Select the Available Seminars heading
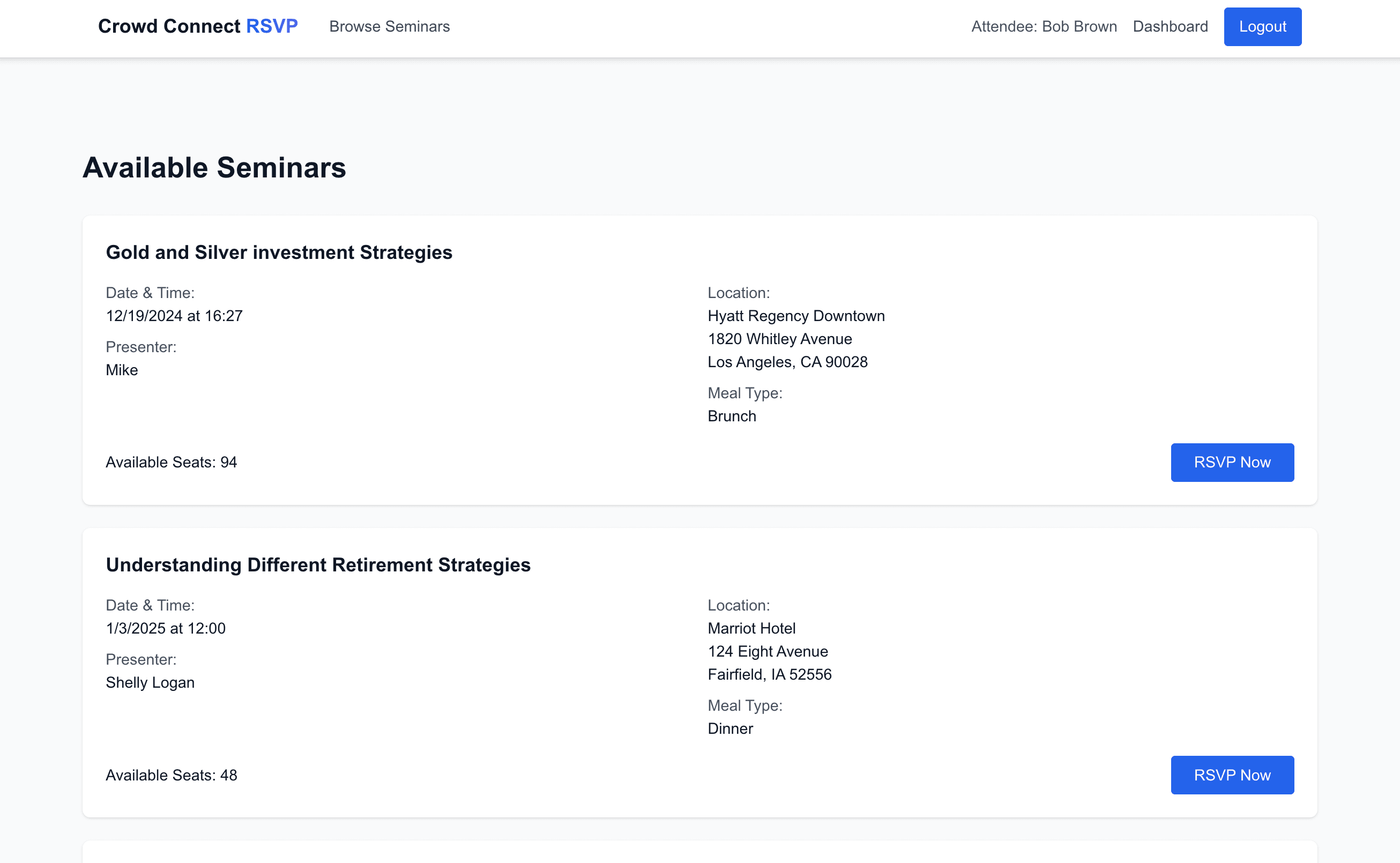Viewport: 1400px width, 863px height. tap(214, 168)
